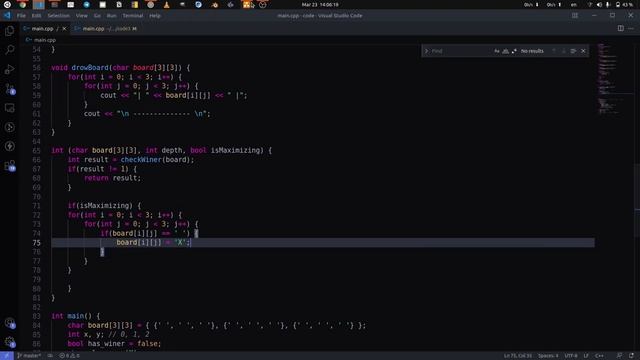Open Source Control view with badge
The image size is (640, 360).
(x=9, y=89)
